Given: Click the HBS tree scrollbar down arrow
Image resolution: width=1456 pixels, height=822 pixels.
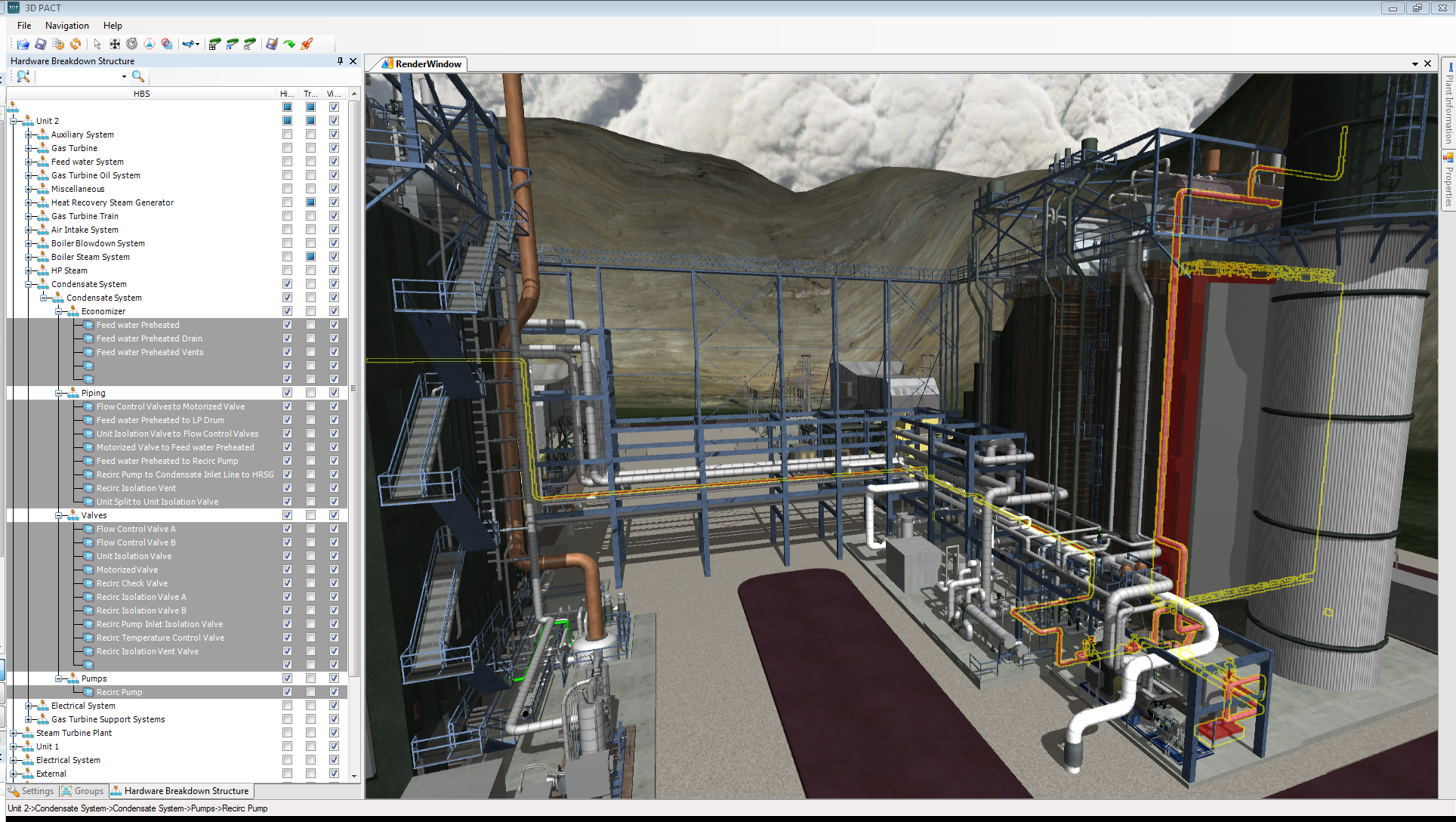Looking at the screenshot, I should pos(354,775).
